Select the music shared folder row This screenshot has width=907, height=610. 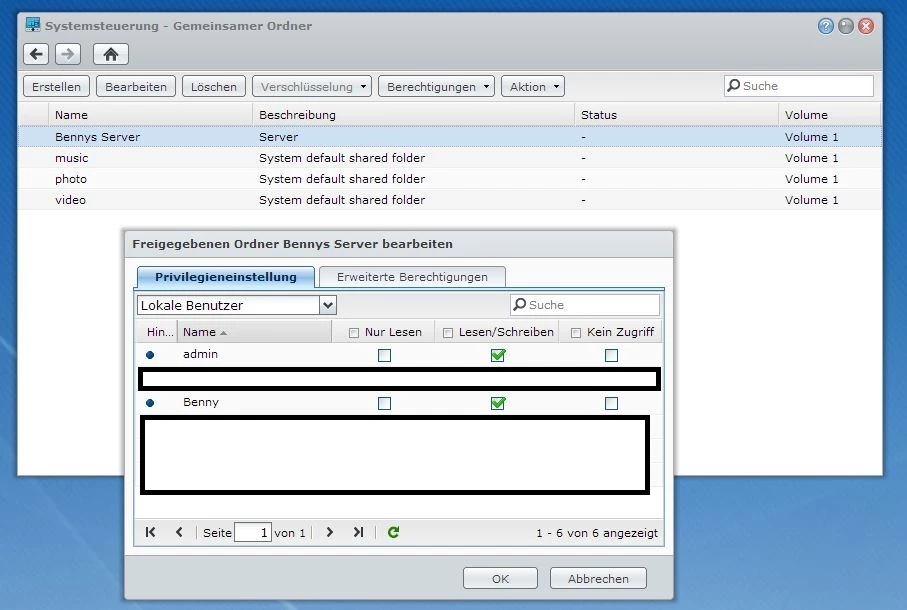450,158
